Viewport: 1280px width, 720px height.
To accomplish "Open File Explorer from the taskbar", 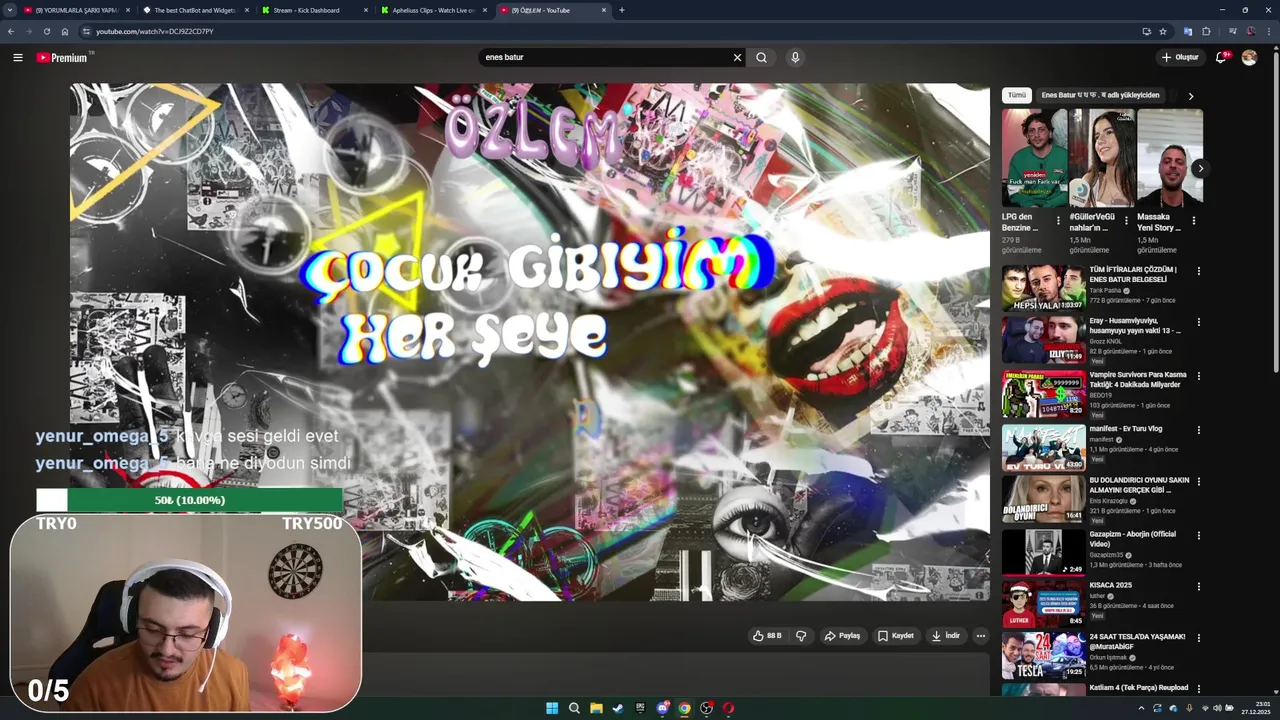I will [x=596, y=708].
